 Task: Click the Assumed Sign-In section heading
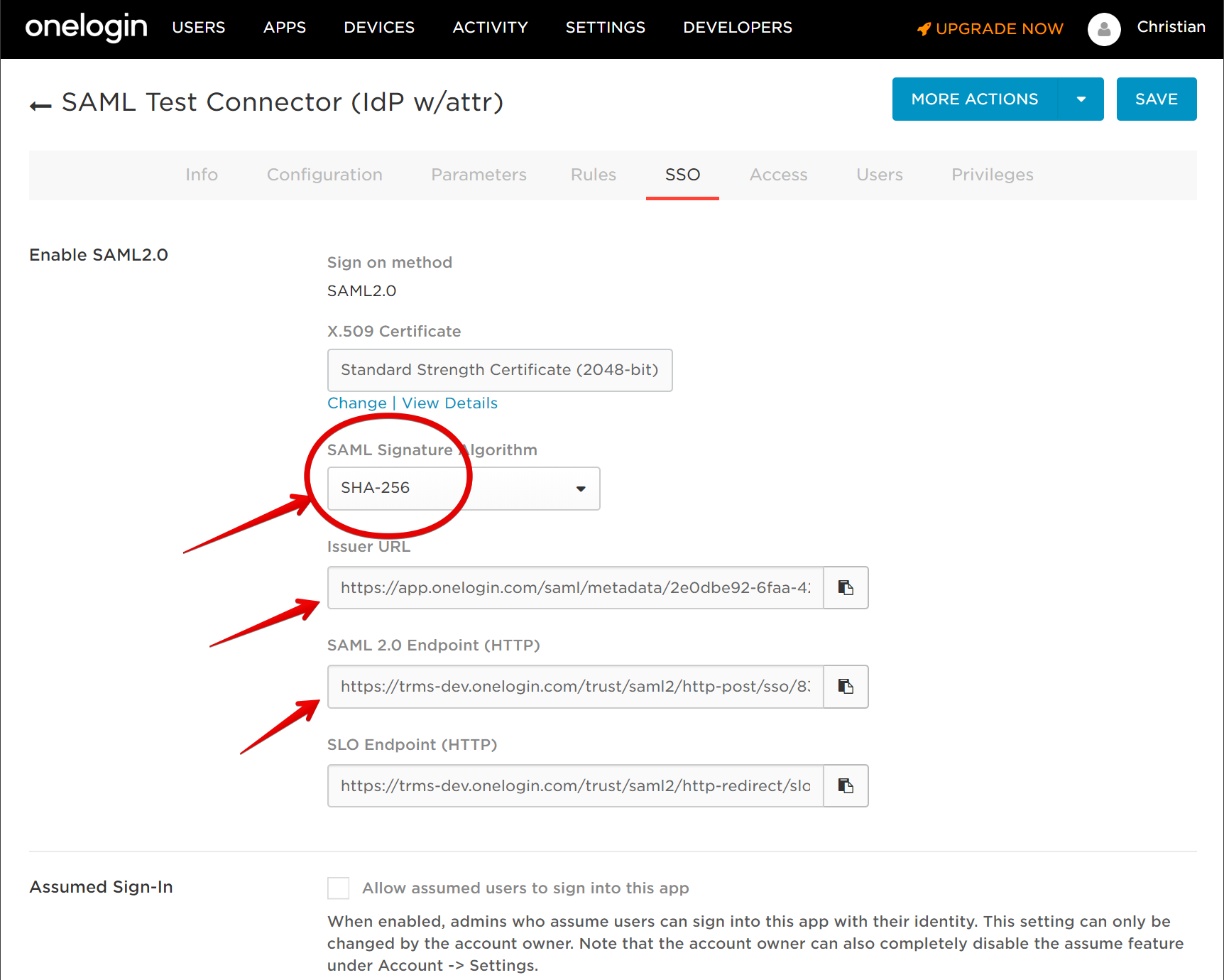102,887
